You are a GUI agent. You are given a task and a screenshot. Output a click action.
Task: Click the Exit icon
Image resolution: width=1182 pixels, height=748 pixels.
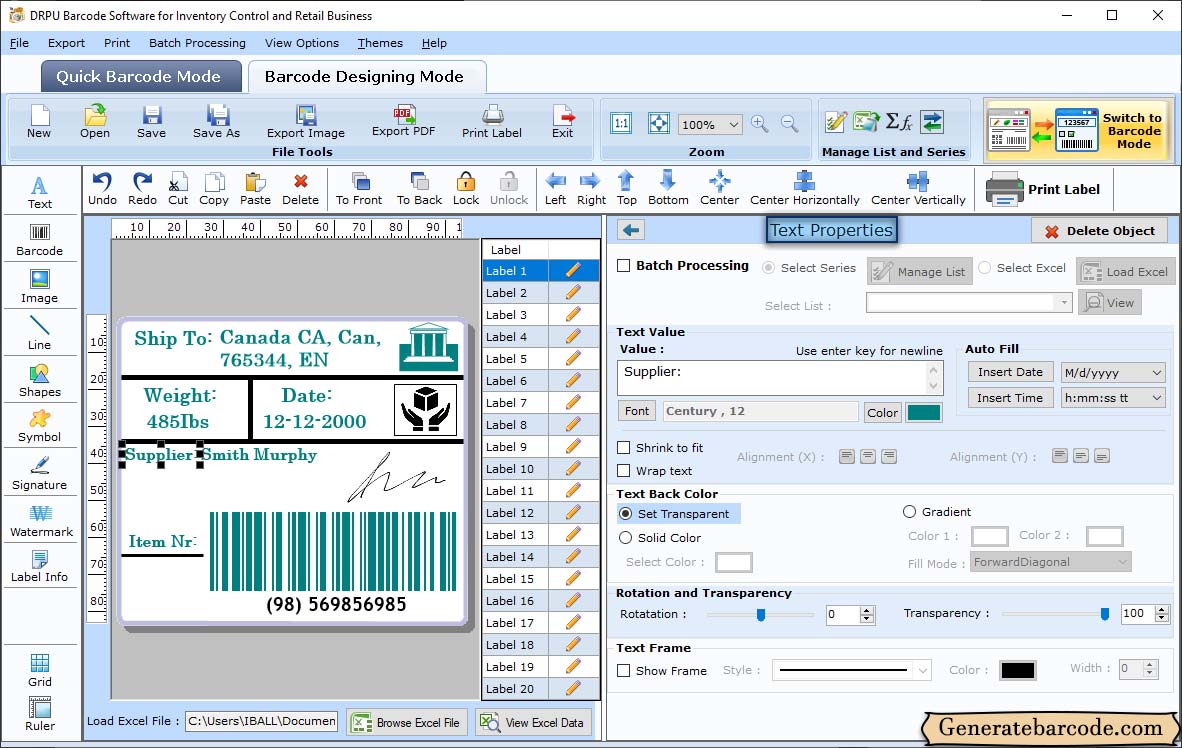[x=562, y=121]
